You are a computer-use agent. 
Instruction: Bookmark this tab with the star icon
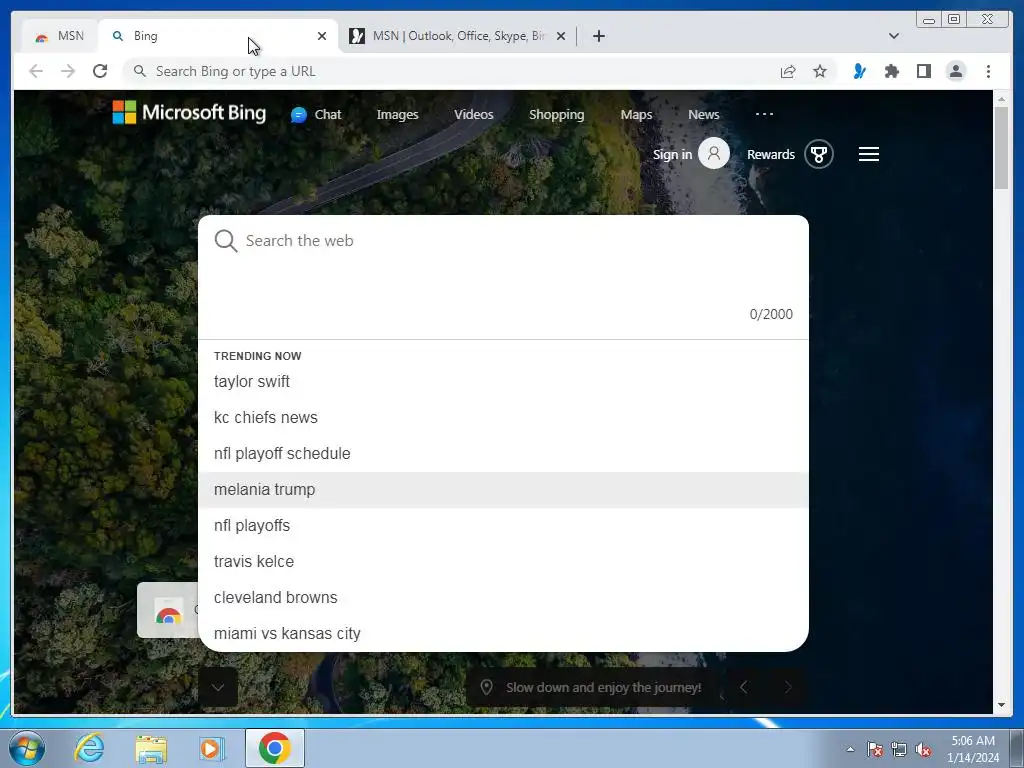coord(820,71)
